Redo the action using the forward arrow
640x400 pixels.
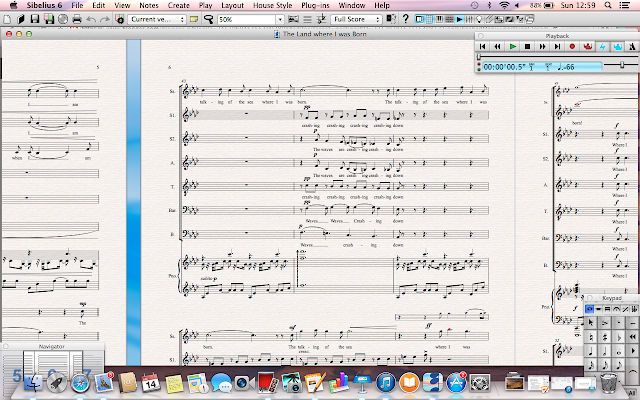tap(105, 19)
